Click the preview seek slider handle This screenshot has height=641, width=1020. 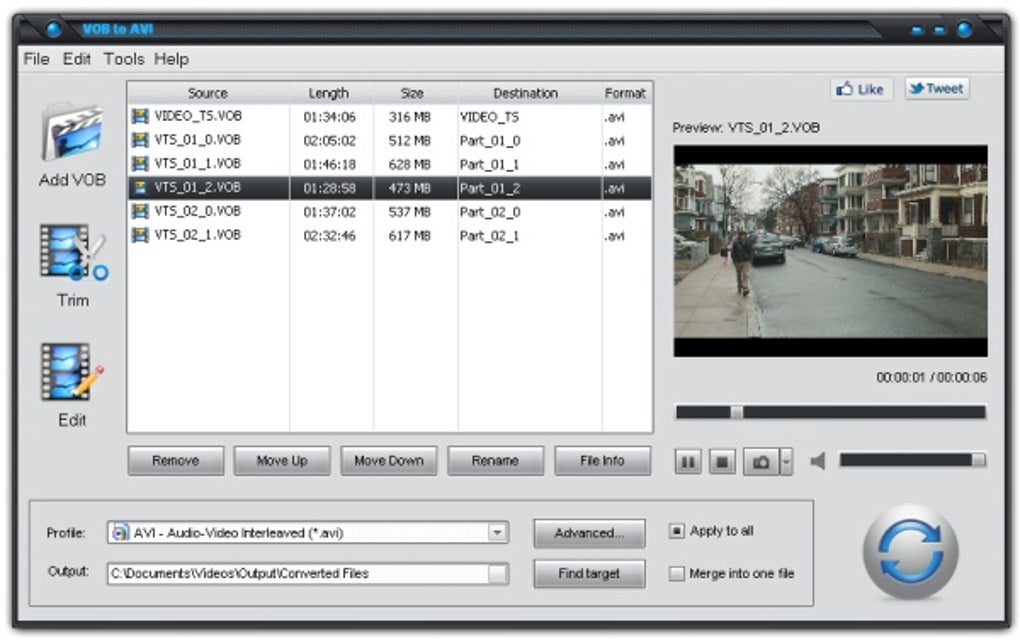click(x=736, y=412)
